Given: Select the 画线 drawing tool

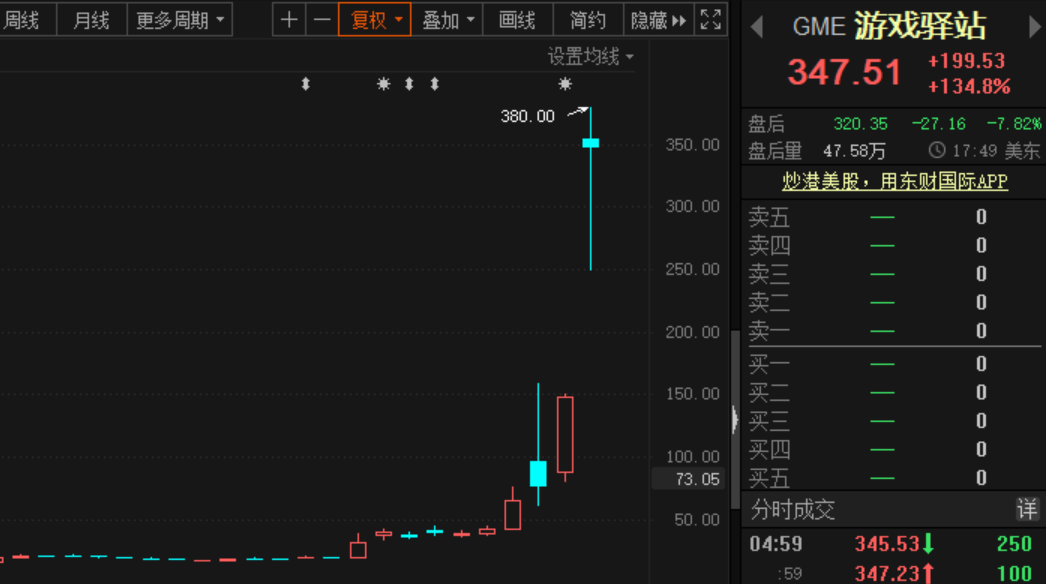Looking at the screenshot, I should click(x=517, y=20).
